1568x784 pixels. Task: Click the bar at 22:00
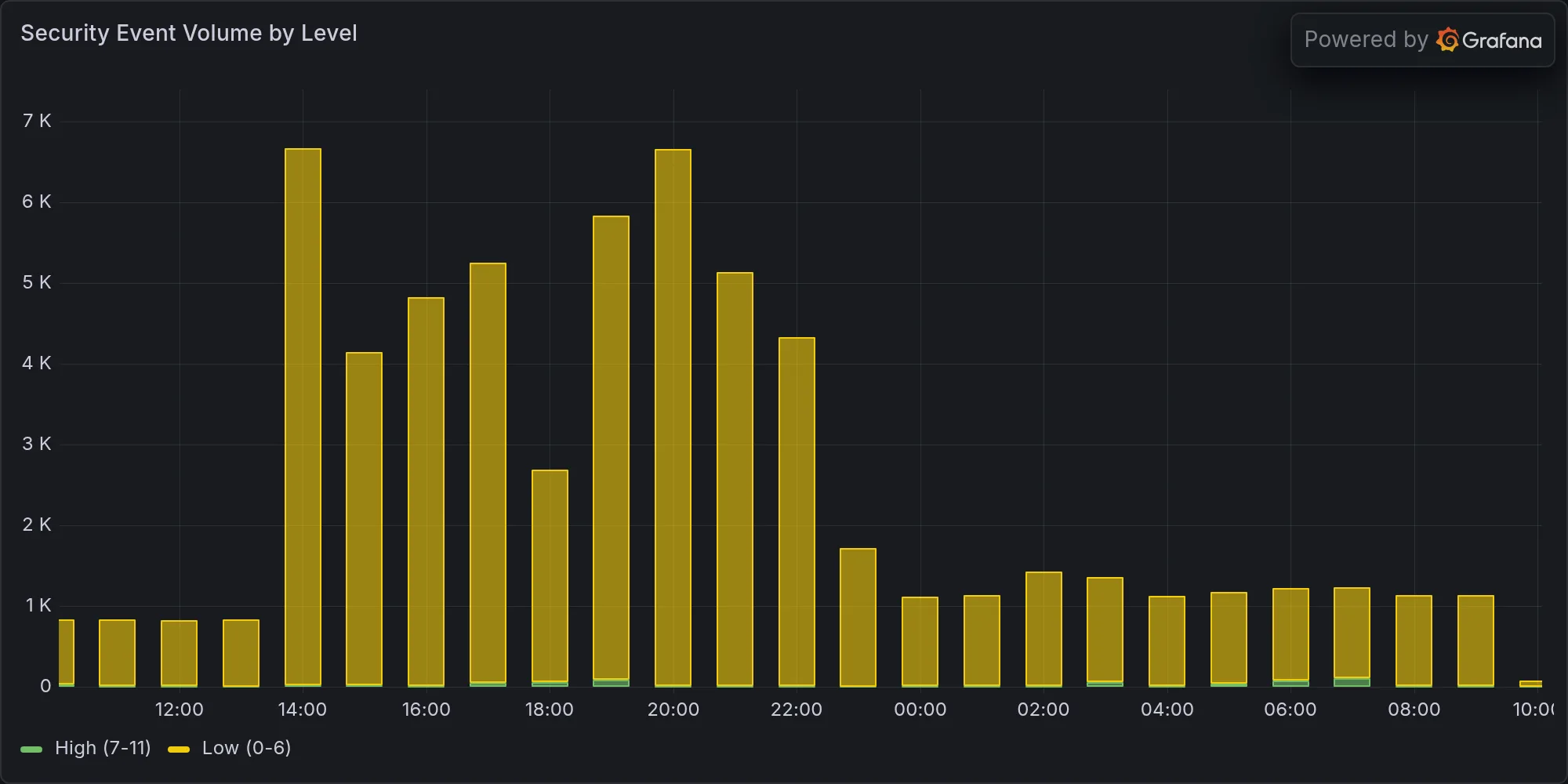[x=797, y=512]
